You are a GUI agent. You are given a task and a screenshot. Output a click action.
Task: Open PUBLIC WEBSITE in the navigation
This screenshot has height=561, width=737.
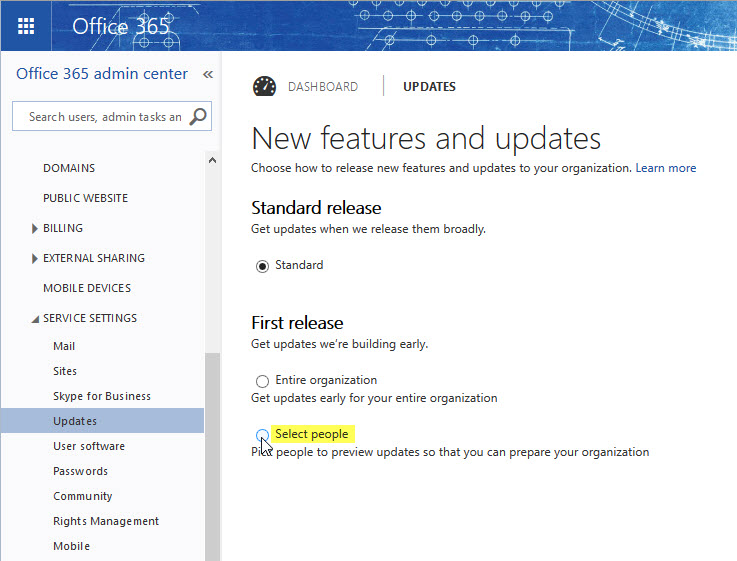coord(86,198)
